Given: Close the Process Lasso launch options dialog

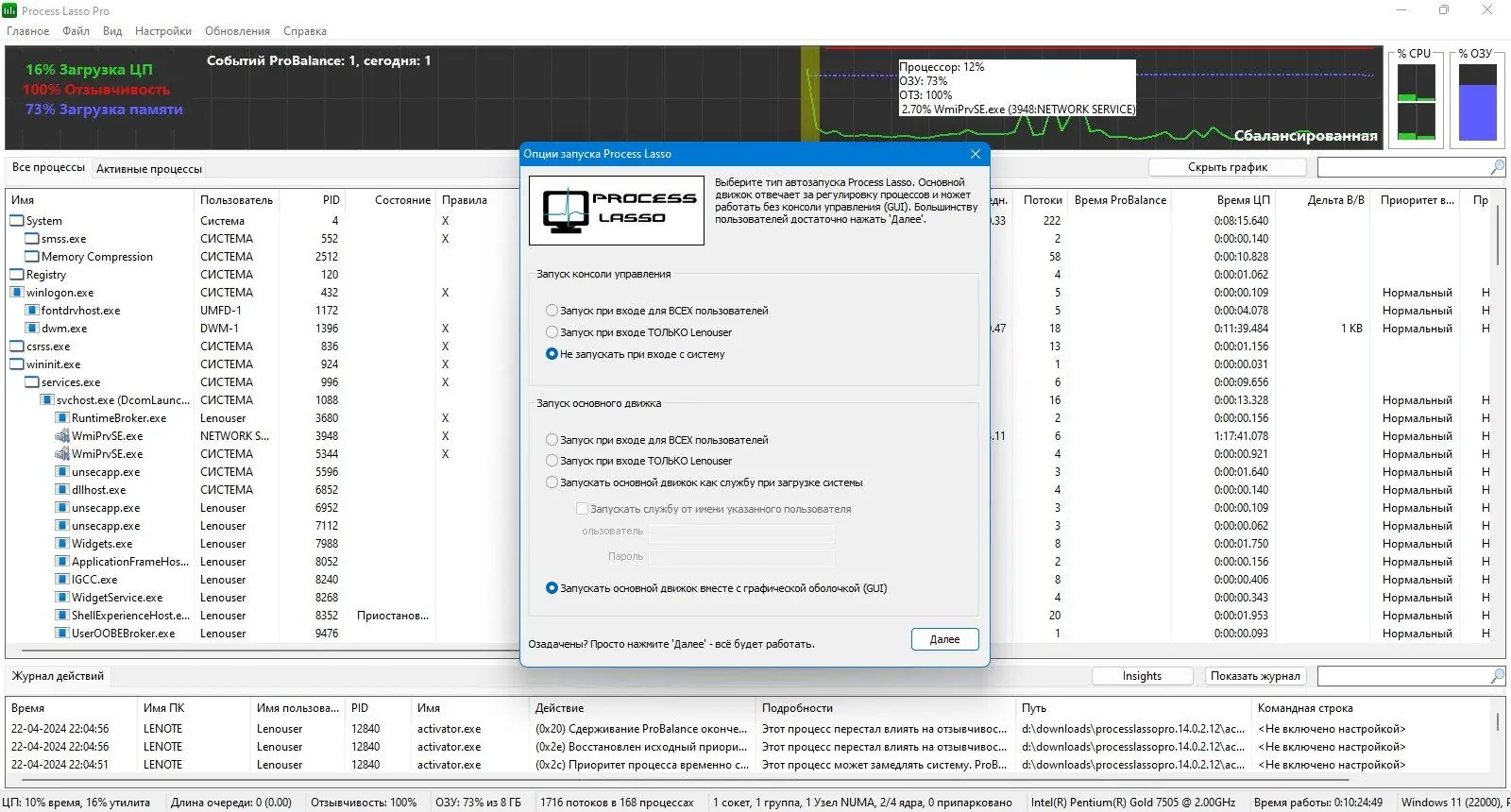Looking at the screenshot, I should (x=976, y=154).
